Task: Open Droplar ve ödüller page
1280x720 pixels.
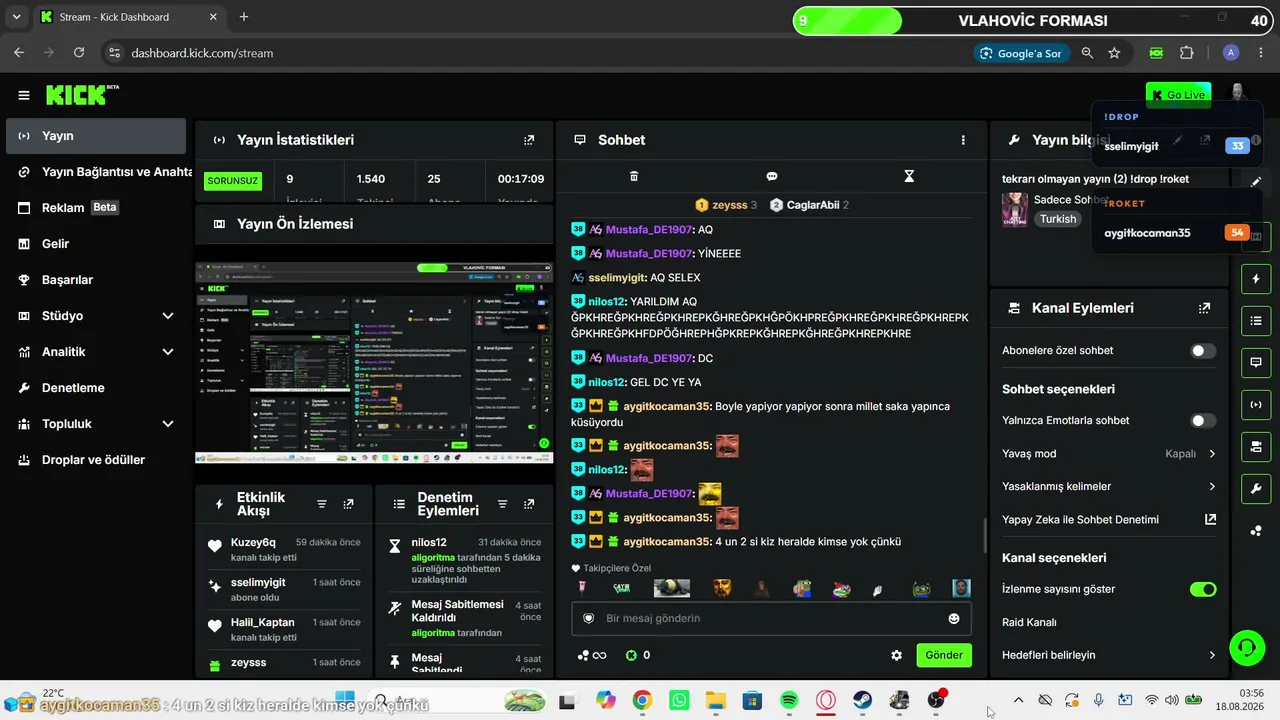Action: click(96, 460)
